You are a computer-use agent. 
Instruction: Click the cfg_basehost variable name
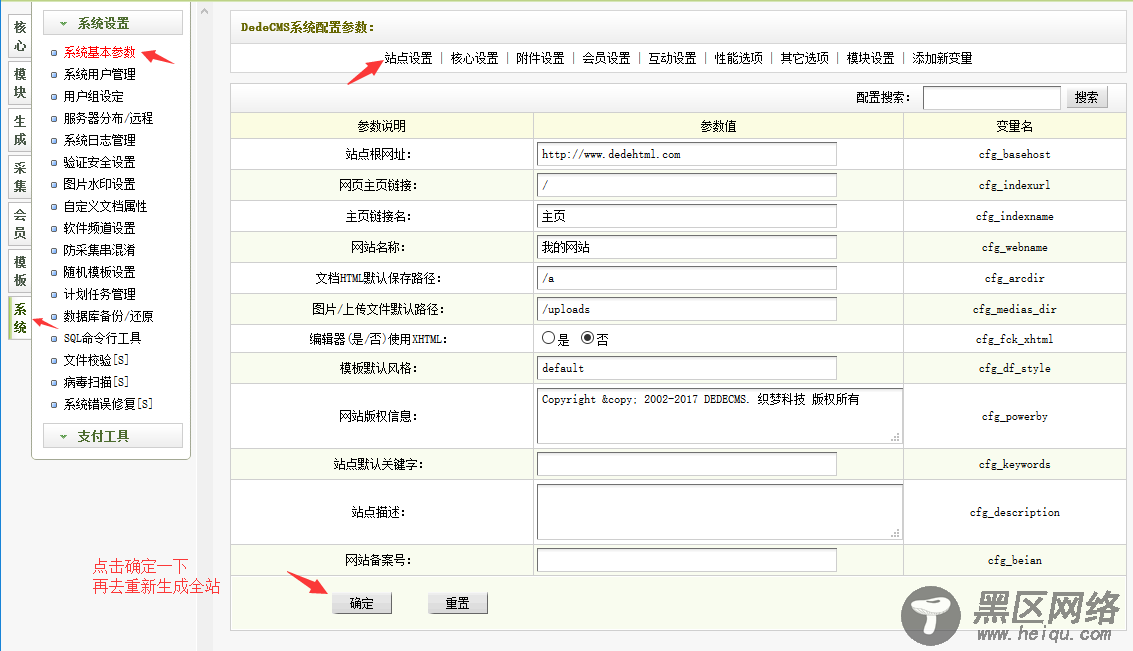click(1014, 155)
